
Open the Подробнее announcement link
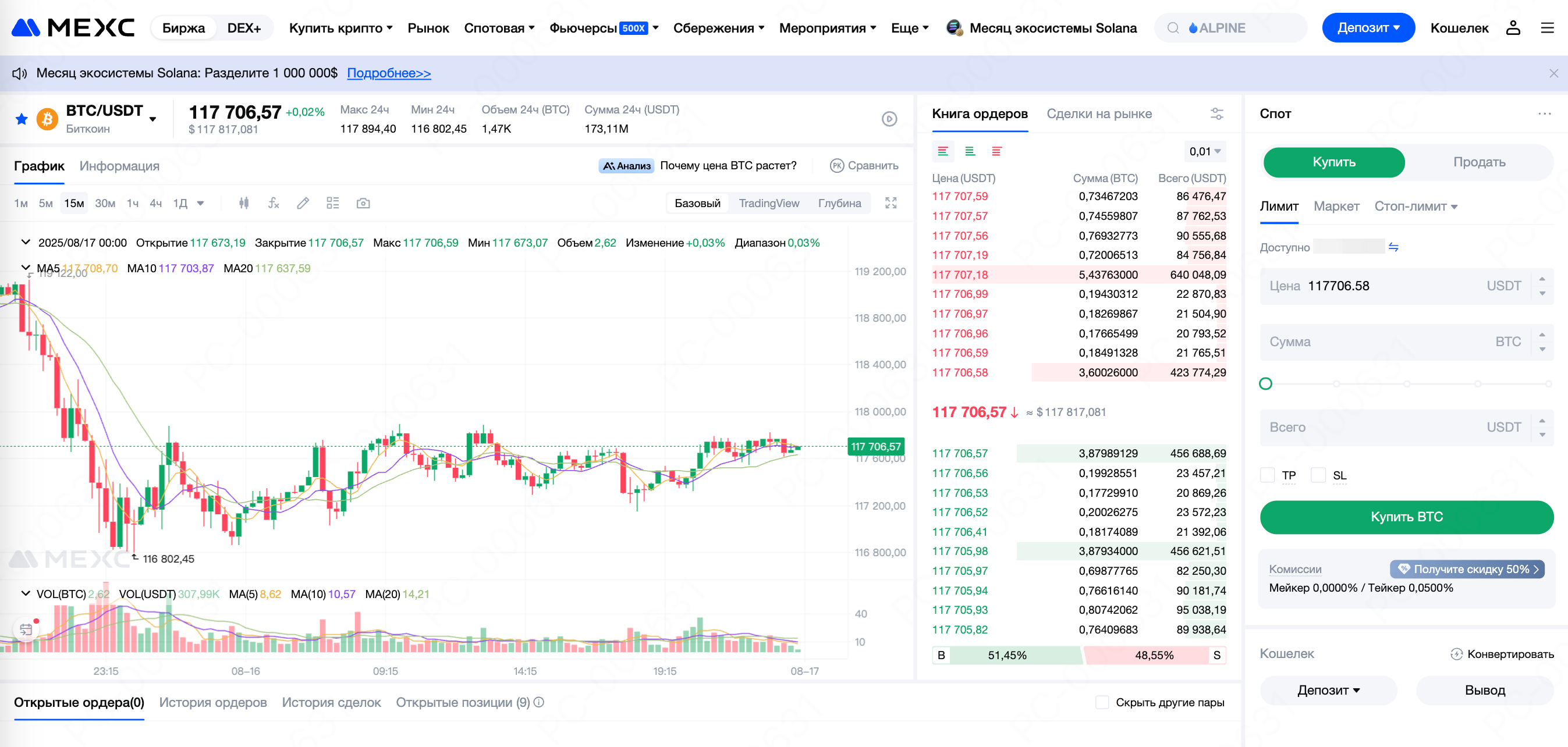point(389,73)
